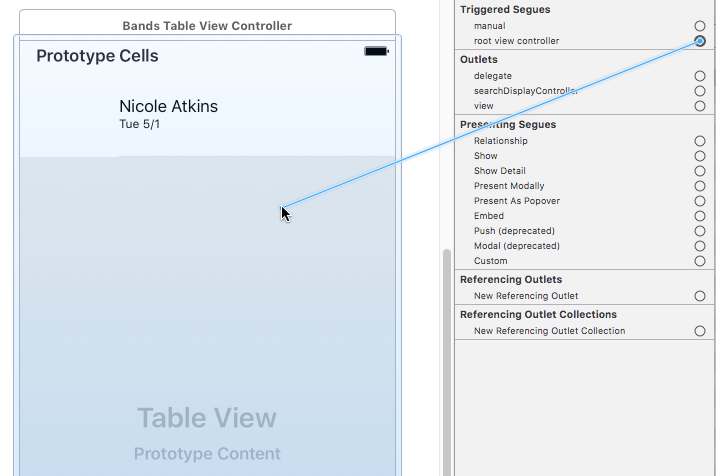Screen dimensions: 716x476
Task: Click the searchDisplayController outlet circle
Action: pos(700,91)
